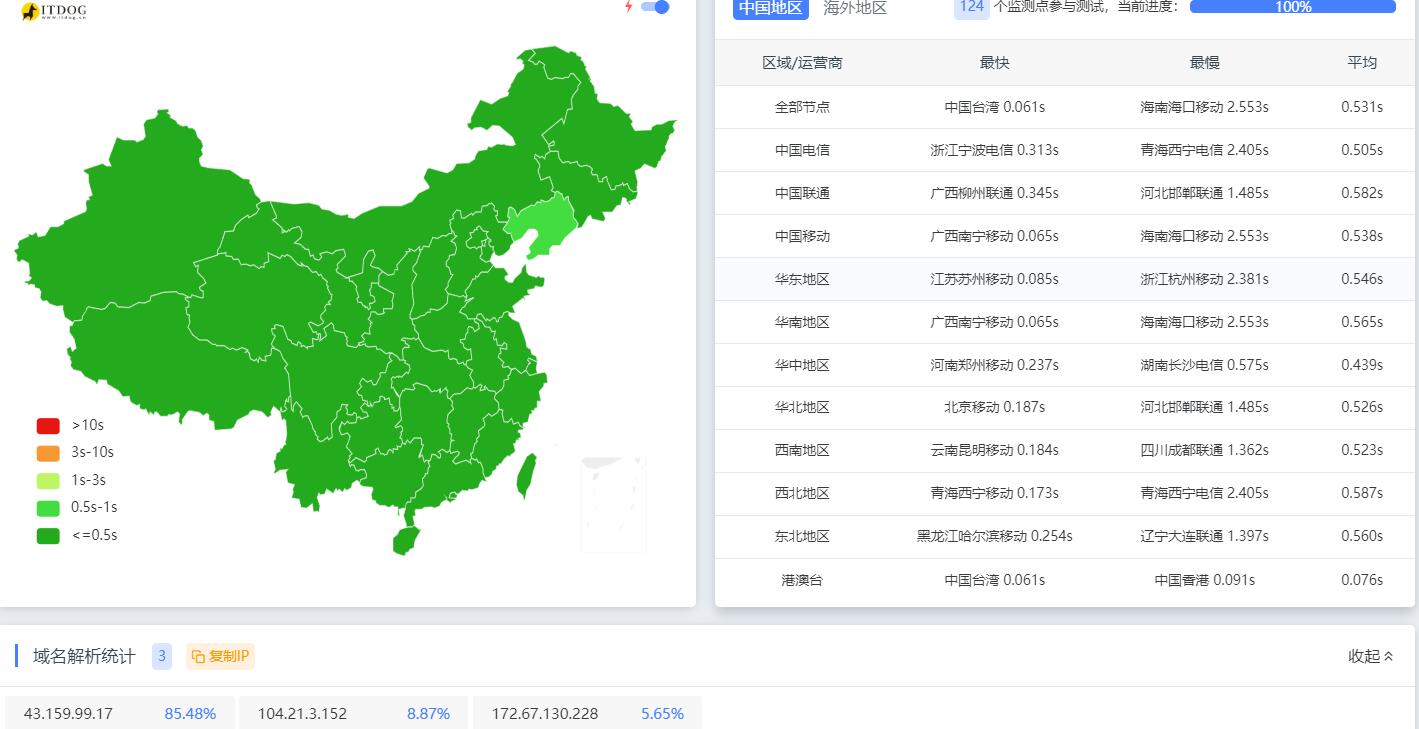
Task: Select the 中国电信 row label
Action: [802, 150]
